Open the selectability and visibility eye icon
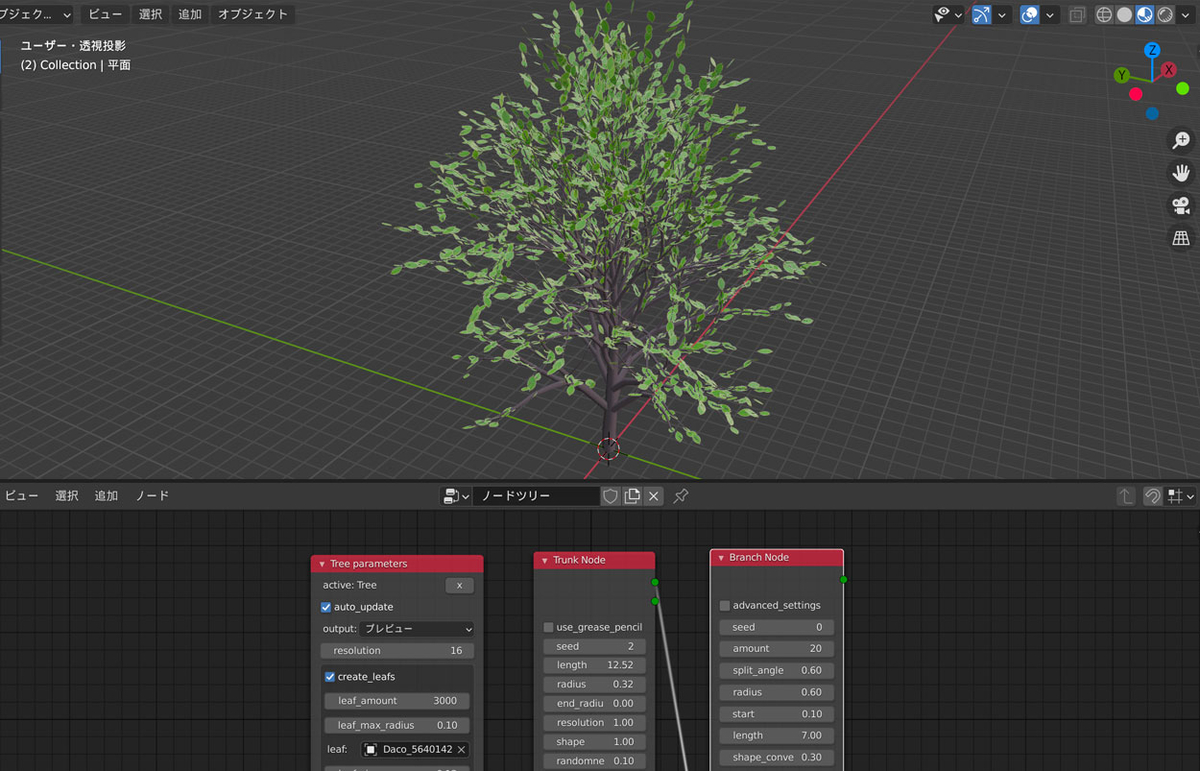1200x771 pixels. [942, 15]
